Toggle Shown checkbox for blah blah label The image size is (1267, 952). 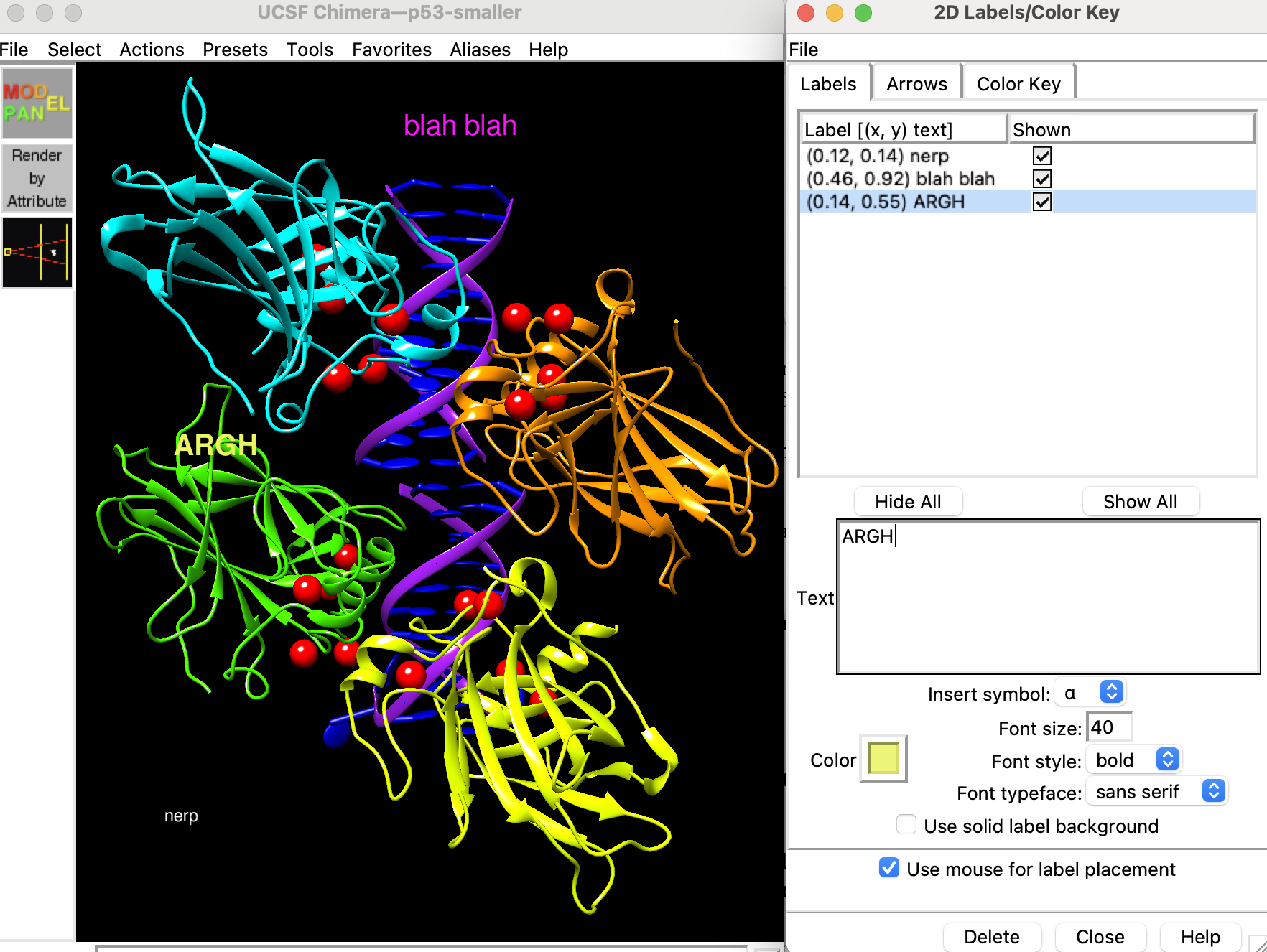[1041, 179]
